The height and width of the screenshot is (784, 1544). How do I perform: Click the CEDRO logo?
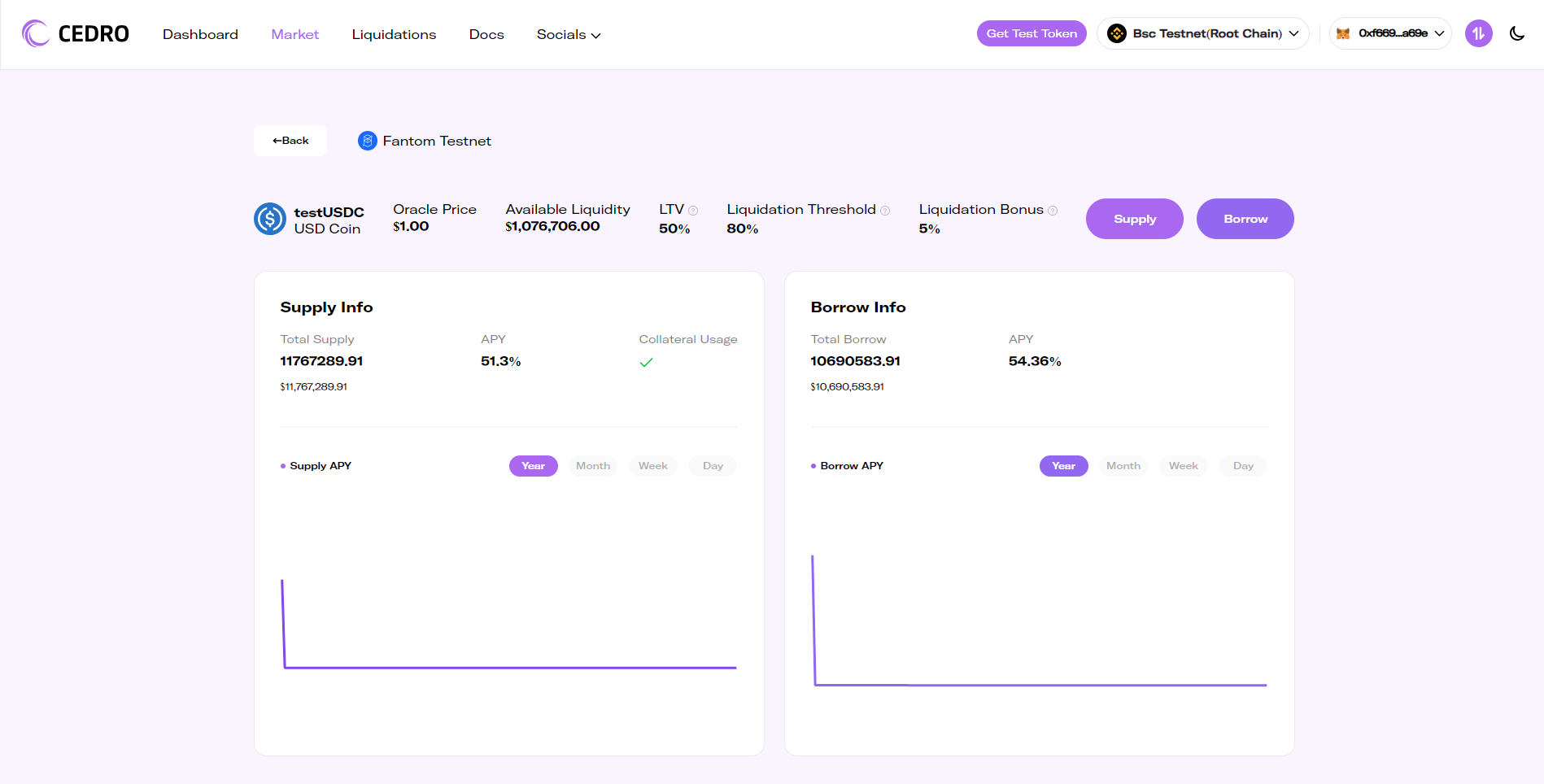[76, 33]
